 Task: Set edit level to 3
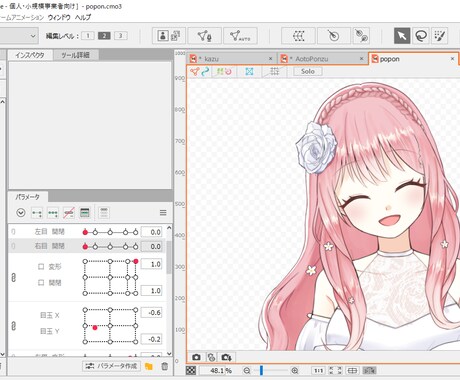tap(121, 36)
